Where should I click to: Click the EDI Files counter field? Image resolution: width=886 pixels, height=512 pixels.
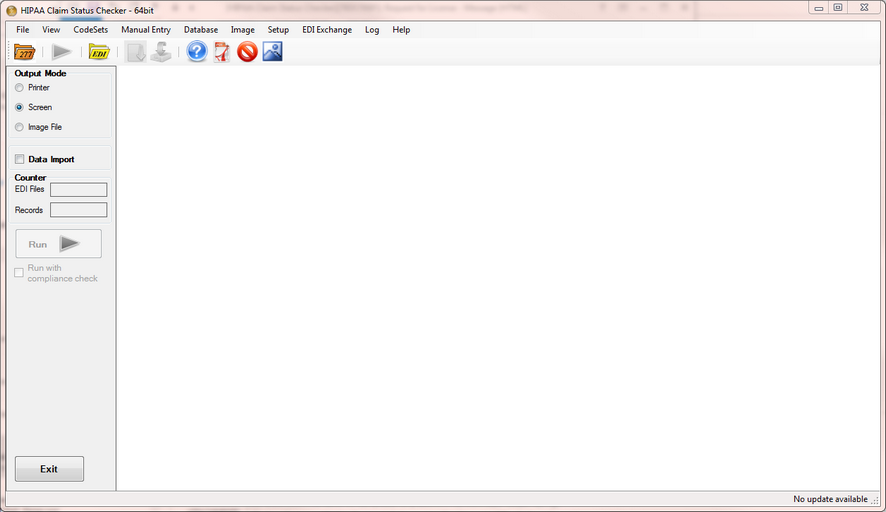79,189
